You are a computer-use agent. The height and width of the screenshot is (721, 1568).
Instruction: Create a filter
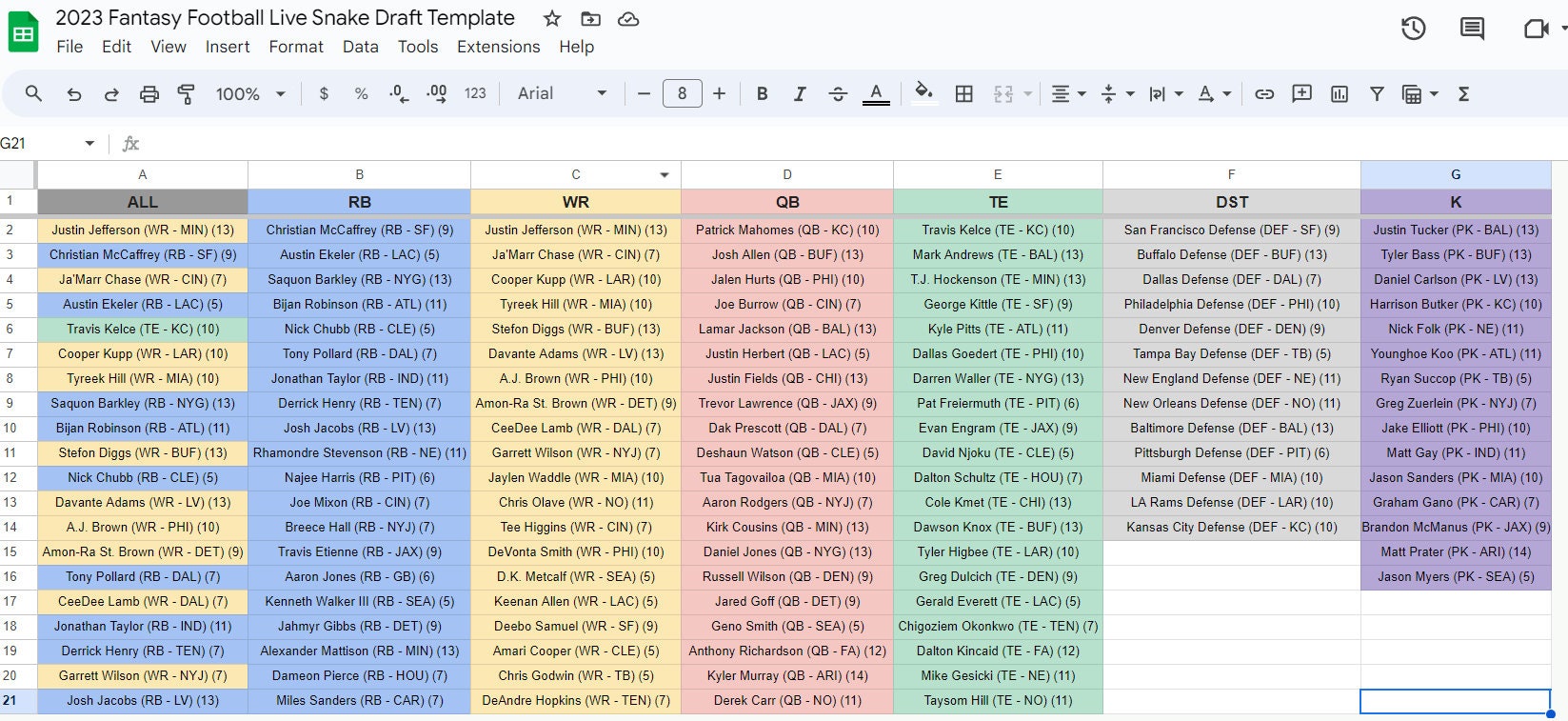(x=1377, y=93)
